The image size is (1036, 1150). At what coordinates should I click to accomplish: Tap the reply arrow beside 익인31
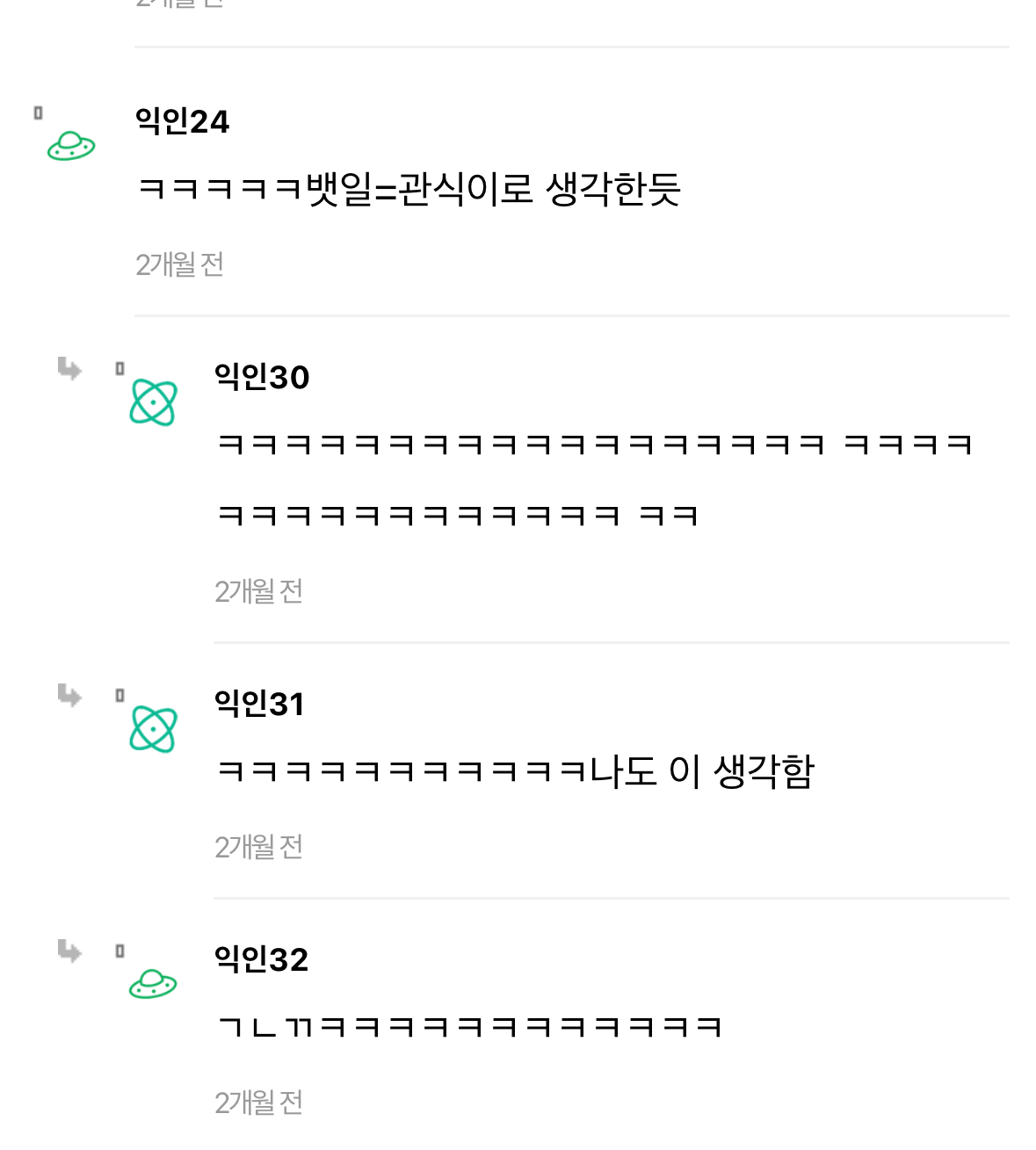click(x=69, y=695)
